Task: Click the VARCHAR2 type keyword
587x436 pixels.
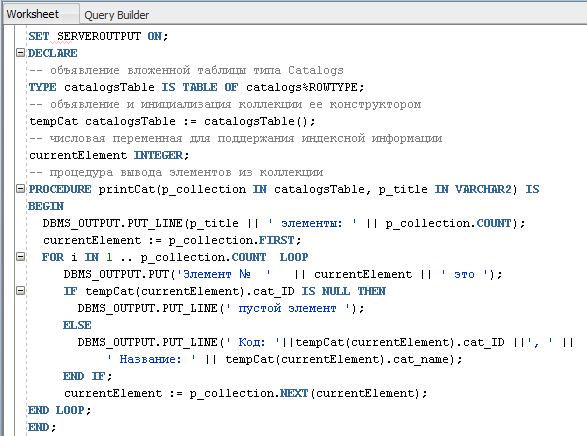Action: coord(483,189)
